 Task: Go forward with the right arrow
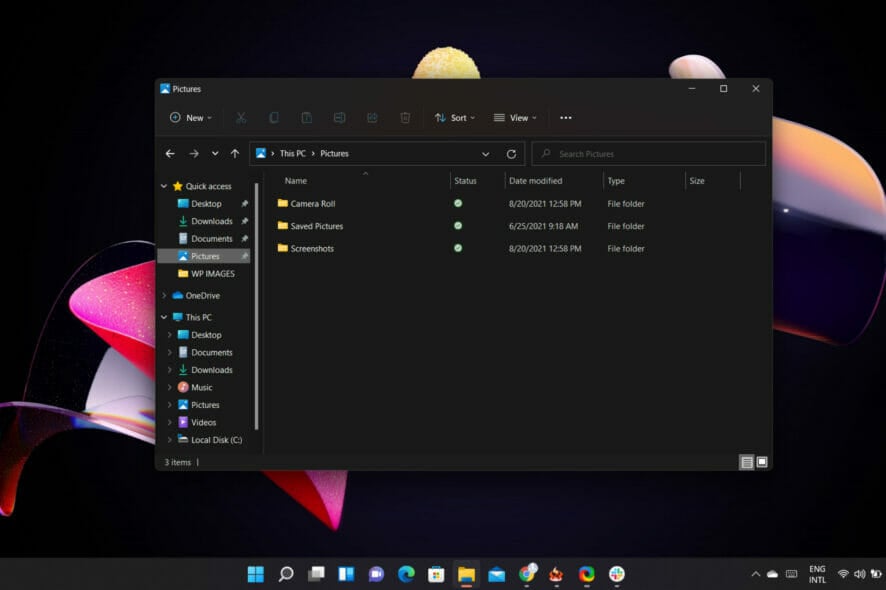(x=194, y=154)
